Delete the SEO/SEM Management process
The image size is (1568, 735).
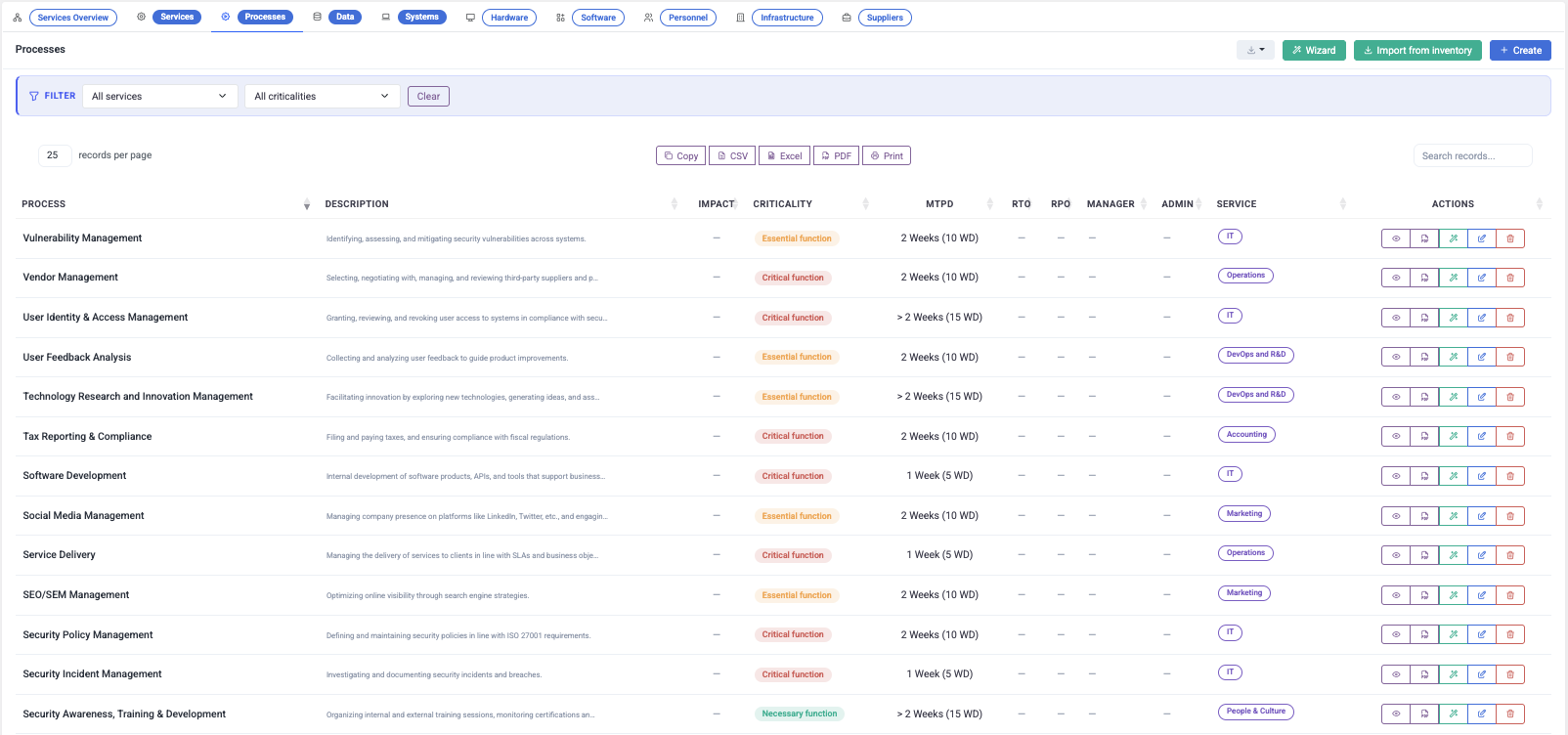point(1510,595)
